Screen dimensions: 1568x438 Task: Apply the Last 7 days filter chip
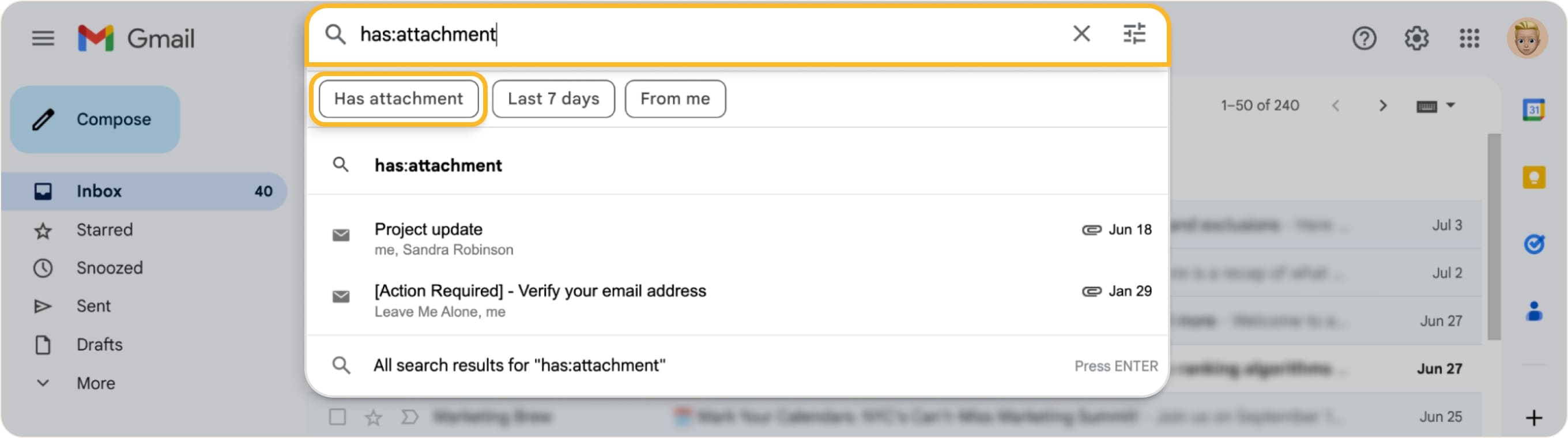coord(553,99)
